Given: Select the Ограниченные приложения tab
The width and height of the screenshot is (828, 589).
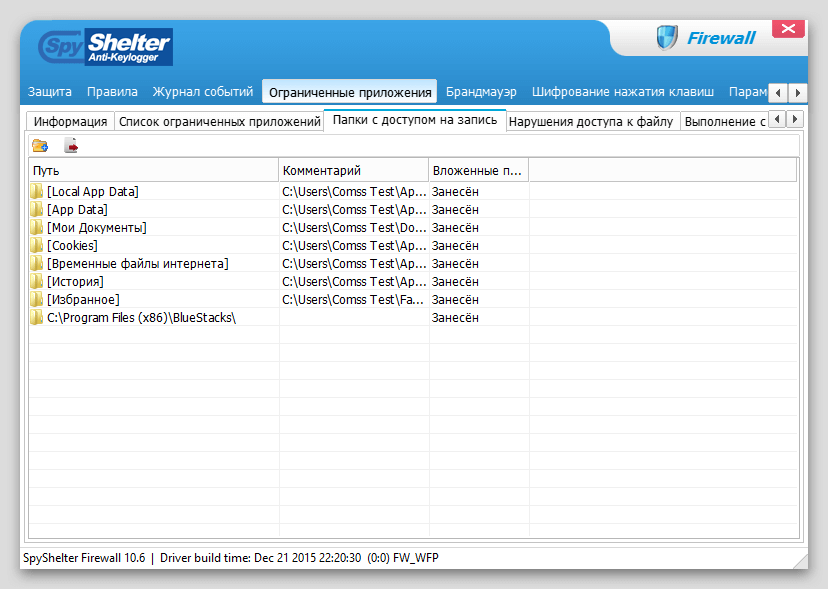Looking at the screenshot, I should click(350, 92).
